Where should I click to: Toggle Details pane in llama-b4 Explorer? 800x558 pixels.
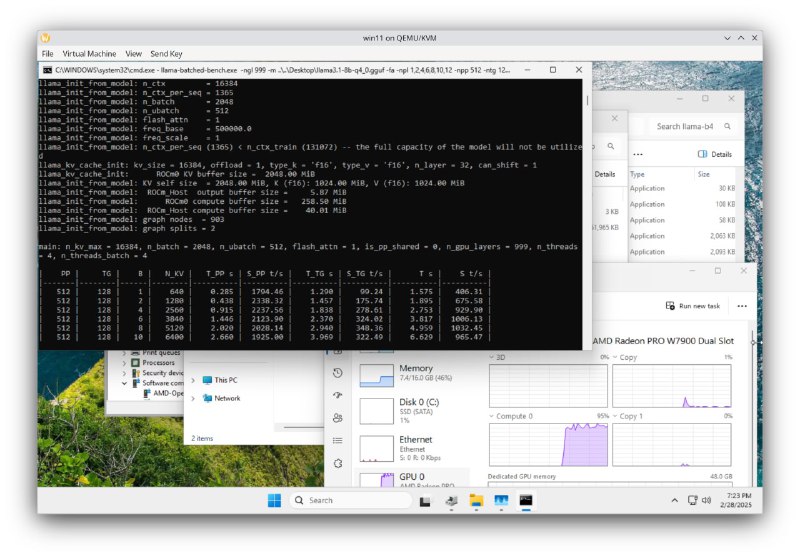coord(715,154)
